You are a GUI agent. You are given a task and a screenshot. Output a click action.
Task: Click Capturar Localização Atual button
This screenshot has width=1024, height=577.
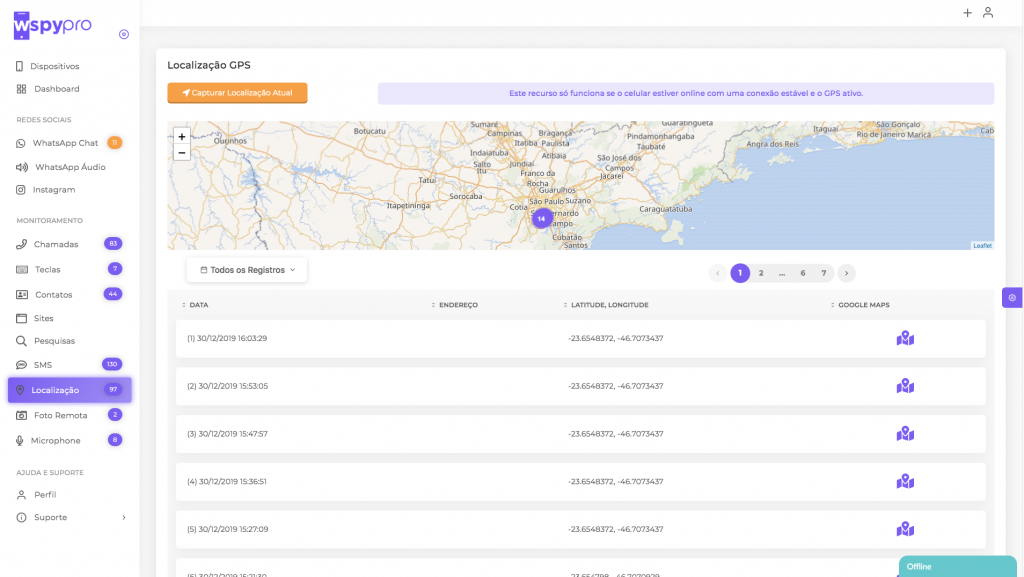coord(237,93)
